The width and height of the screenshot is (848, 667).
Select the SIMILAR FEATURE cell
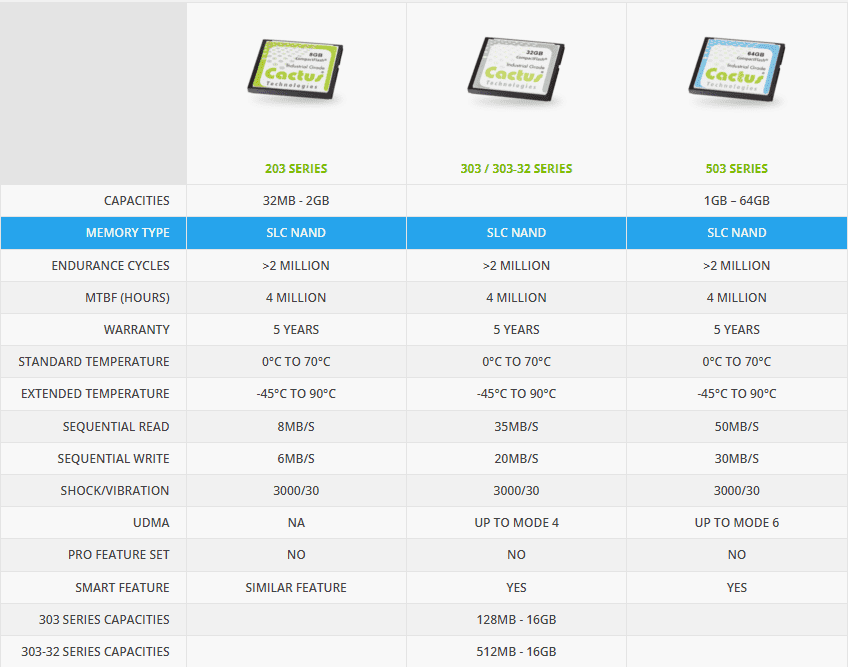pyautogui.click(x=296, y=587)
